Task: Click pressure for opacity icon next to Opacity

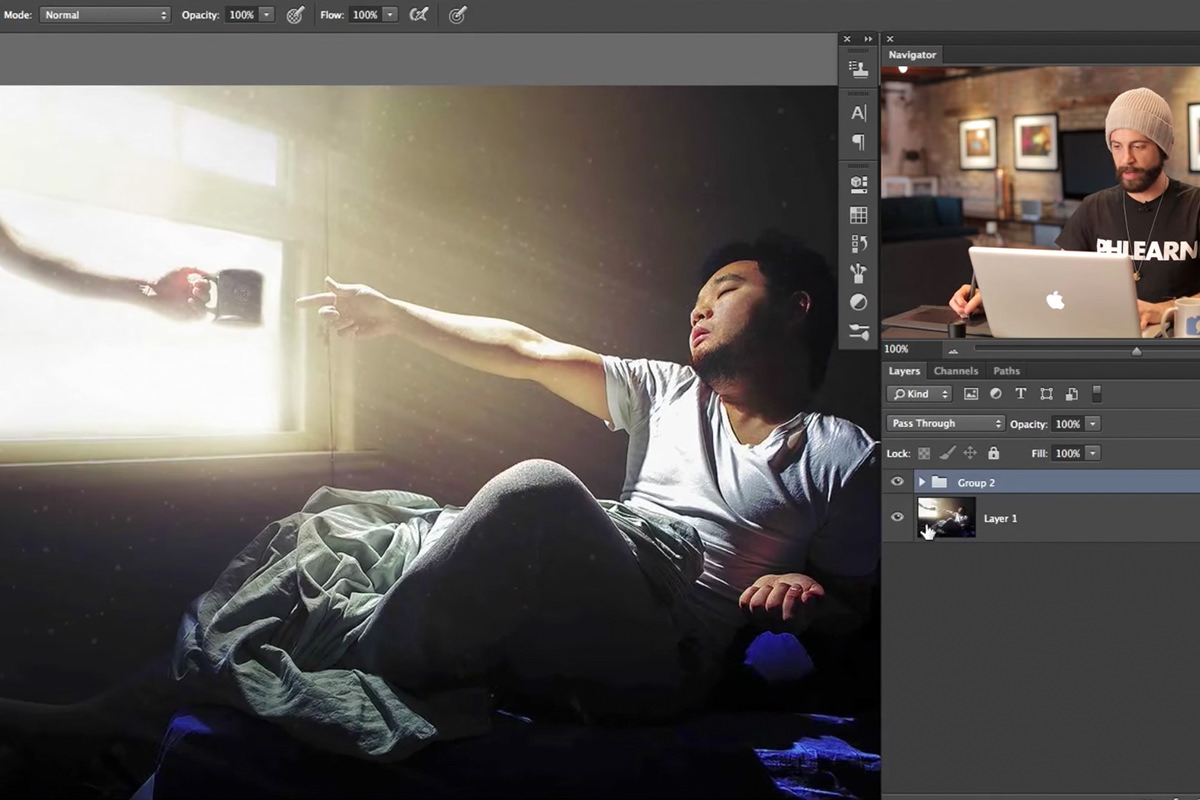Action: tap(295, 15)
